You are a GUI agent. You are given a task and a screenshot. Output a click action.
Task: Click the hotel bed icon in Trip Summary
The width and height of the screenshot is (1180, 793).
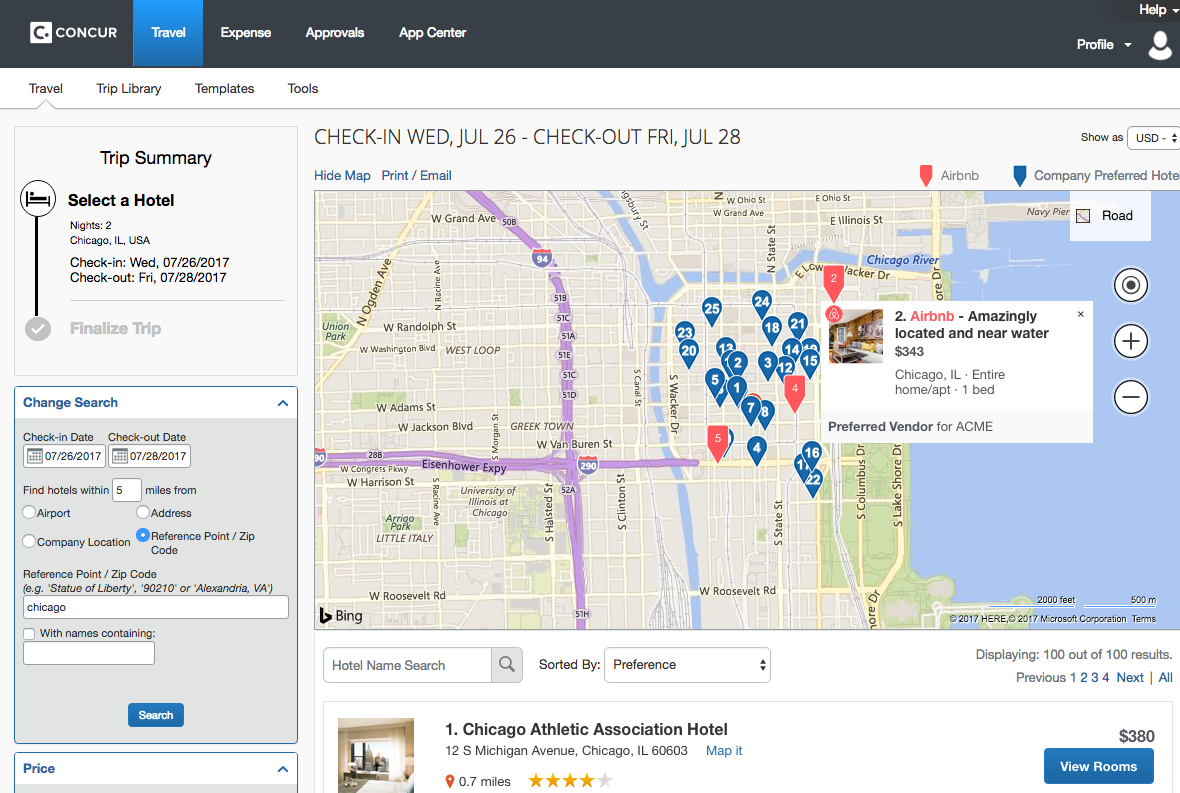tap(38, 199)
